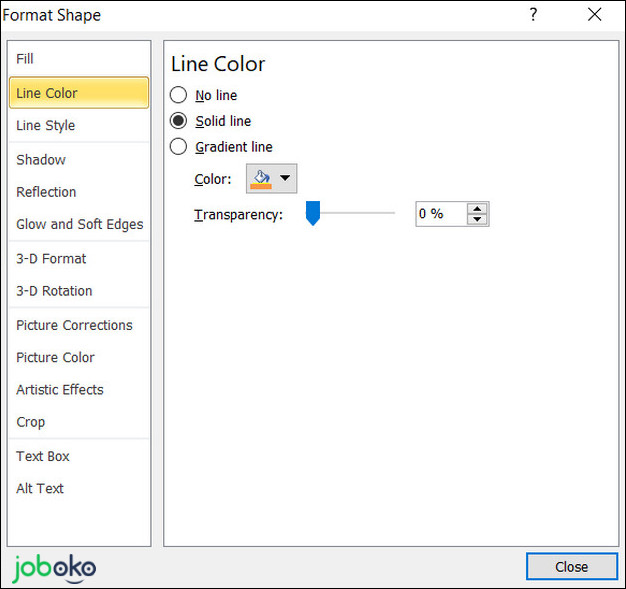Close the Format Shape dialog with X
The image size is (626, 589).
point(594,15)
